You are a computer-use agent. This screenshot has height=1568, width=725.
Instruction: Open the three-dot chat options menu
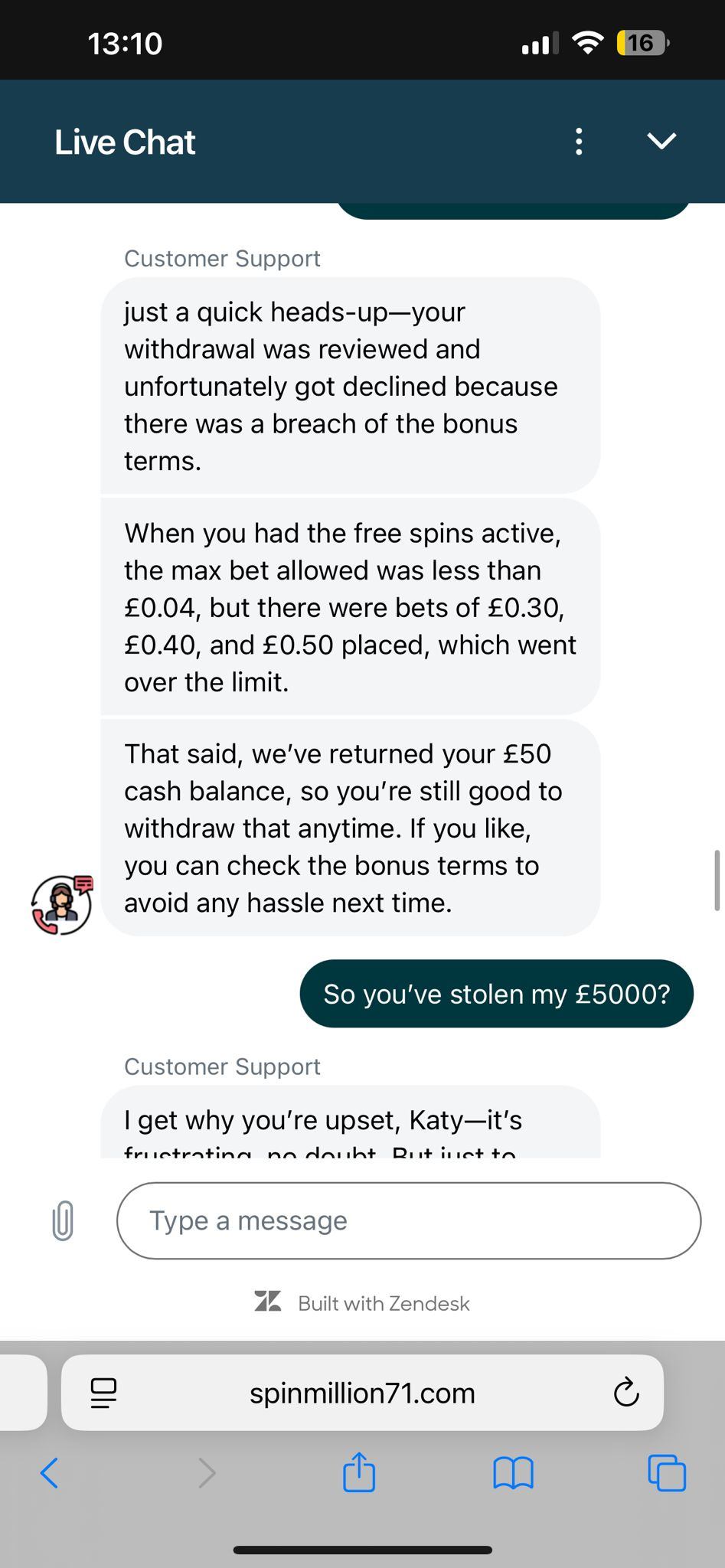pos(579,142)
